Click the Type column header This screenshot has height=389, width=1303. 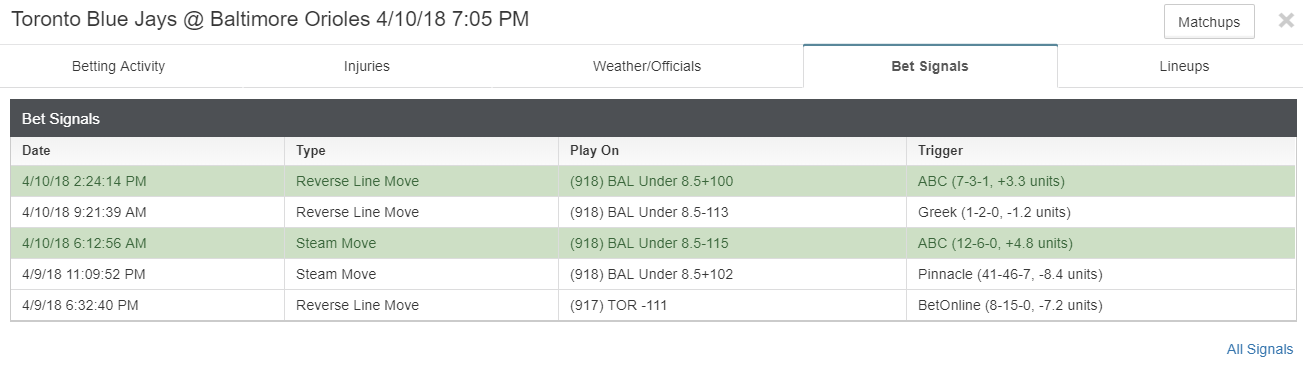(x=421, y=151)
